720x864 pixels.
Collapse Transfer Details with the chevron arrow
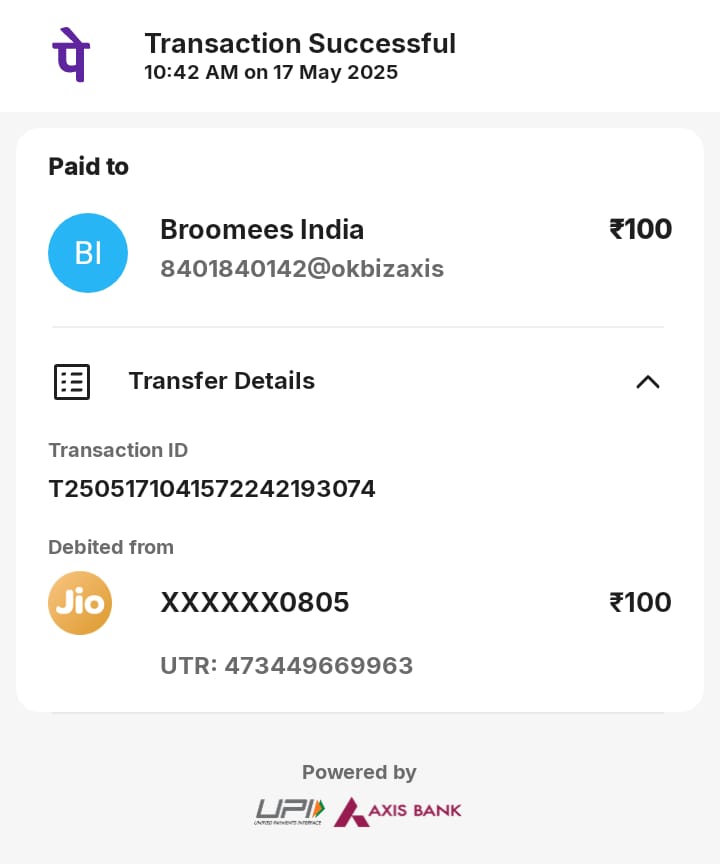tap(648, 382)
